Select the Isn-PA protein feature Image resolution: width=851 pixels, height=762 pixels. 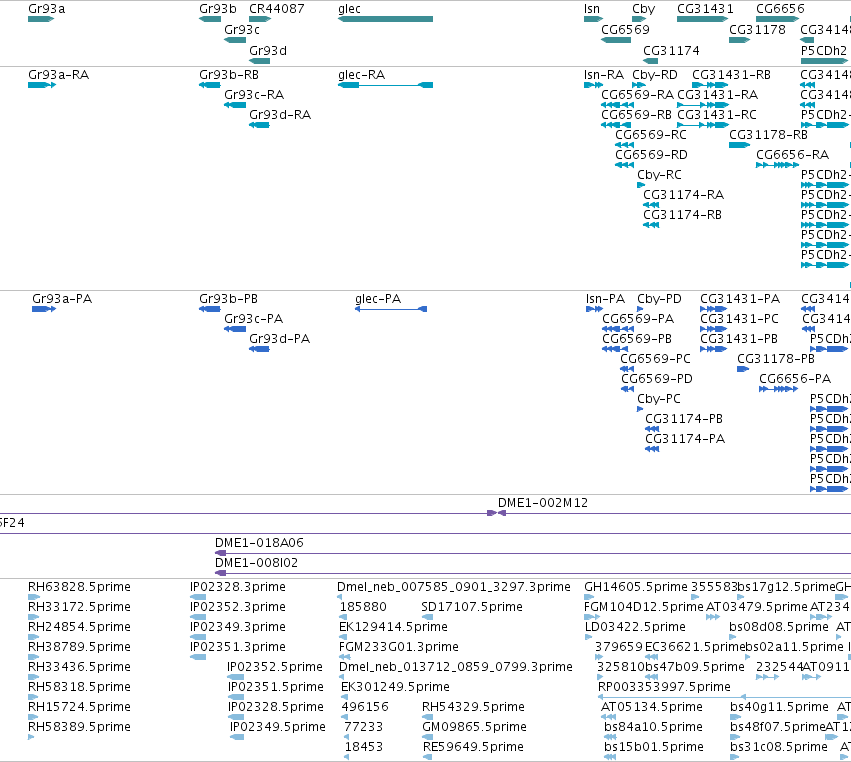point(605,299)
